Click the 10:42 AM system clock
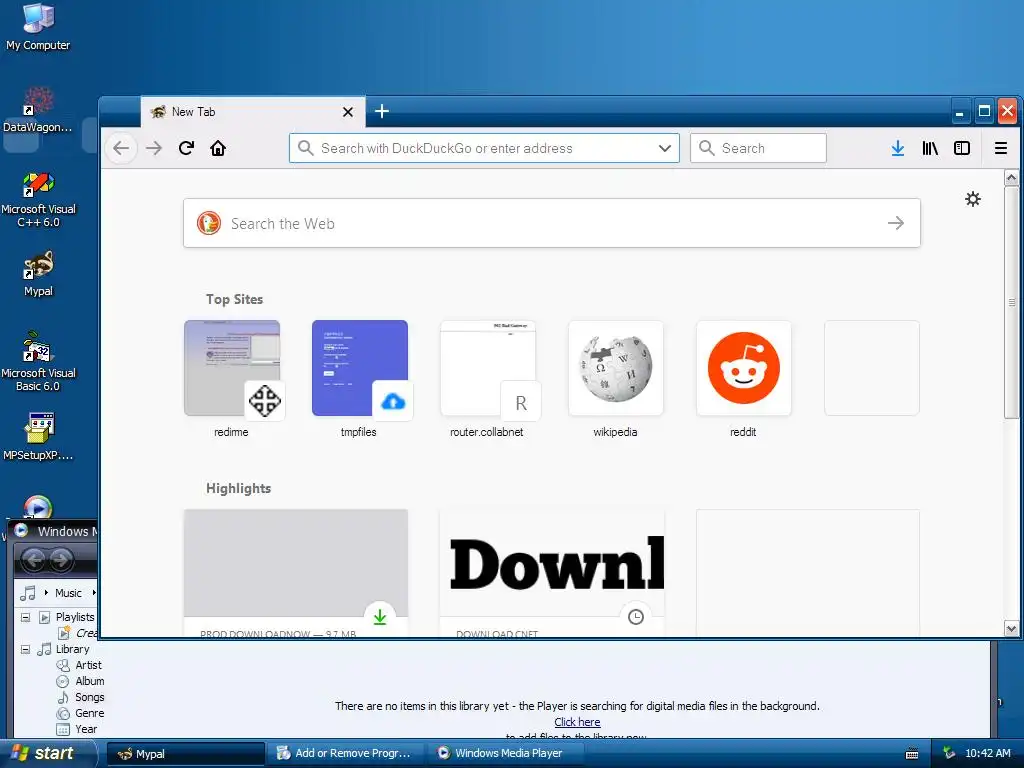The image size is (1024, 768). [987, 754]
